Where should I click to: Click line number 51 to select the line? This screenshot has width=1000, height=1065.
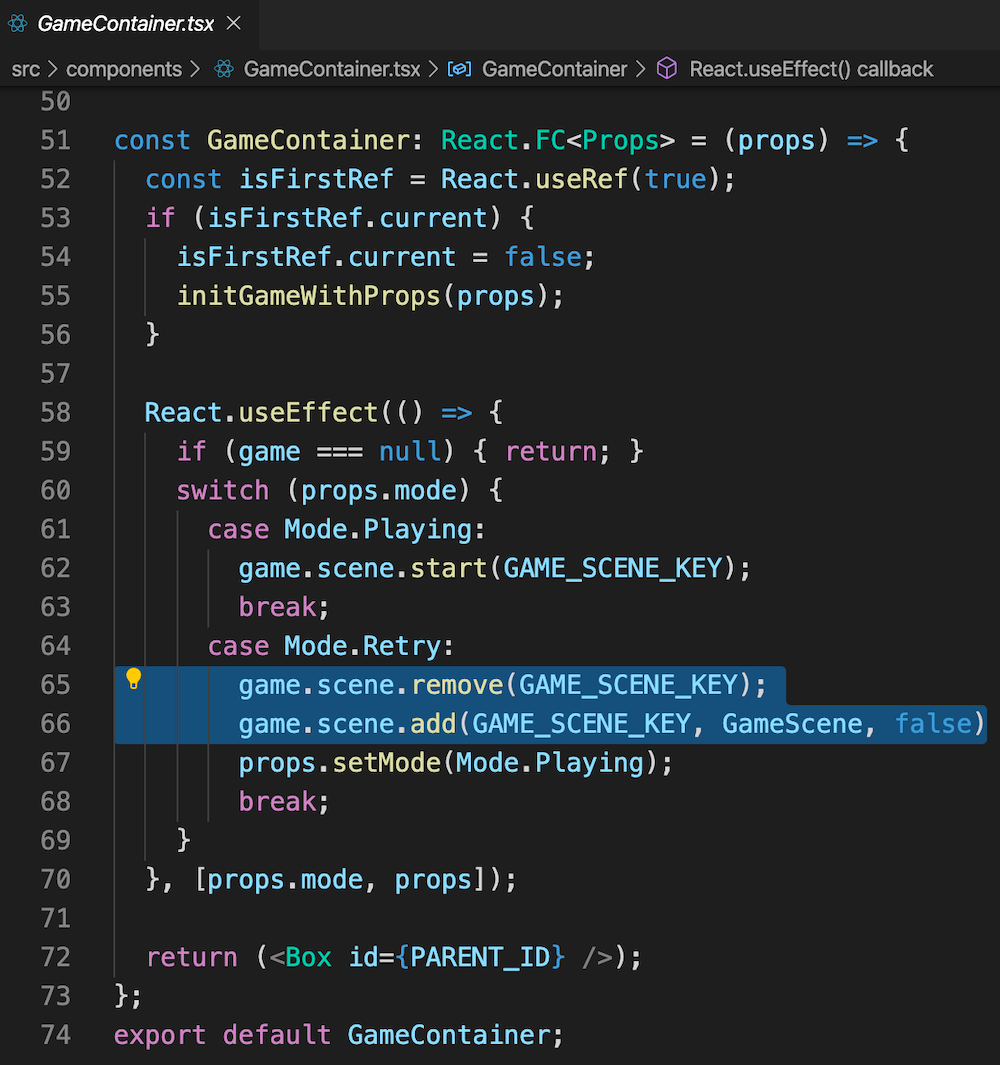click(55, 139)
